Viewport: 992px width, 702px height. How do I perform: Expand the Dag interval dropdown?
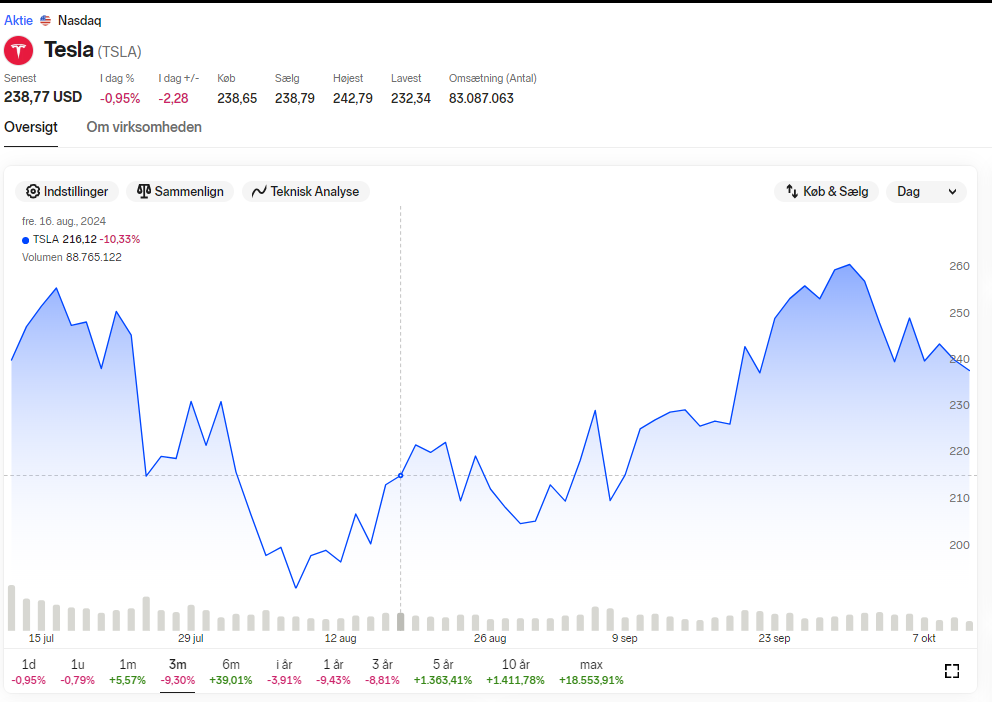(926, 192)
